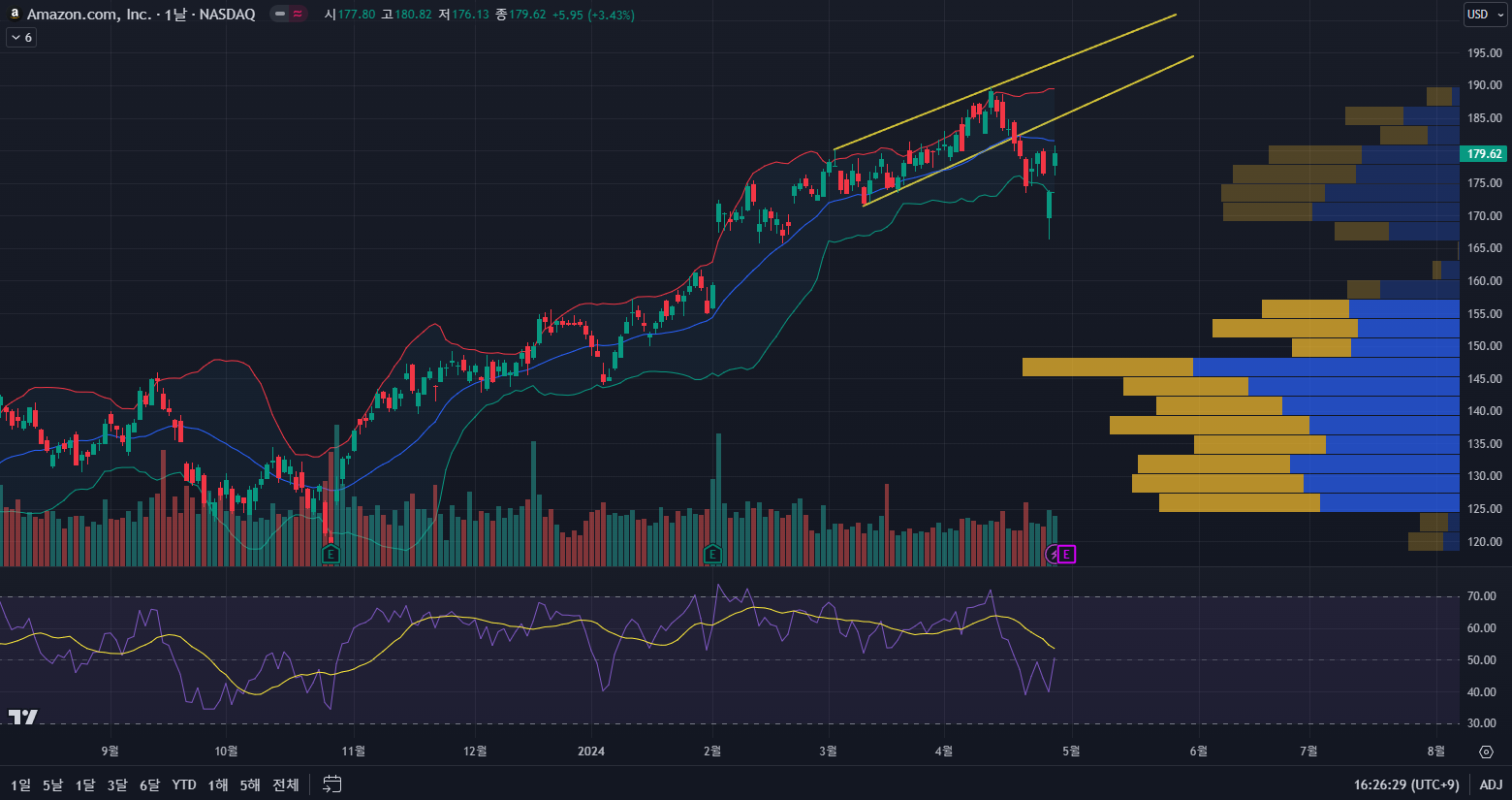Click the 8월 label on time axis
The height and width of the screenshot is (800, 1512).
[x=1435, y=752]
